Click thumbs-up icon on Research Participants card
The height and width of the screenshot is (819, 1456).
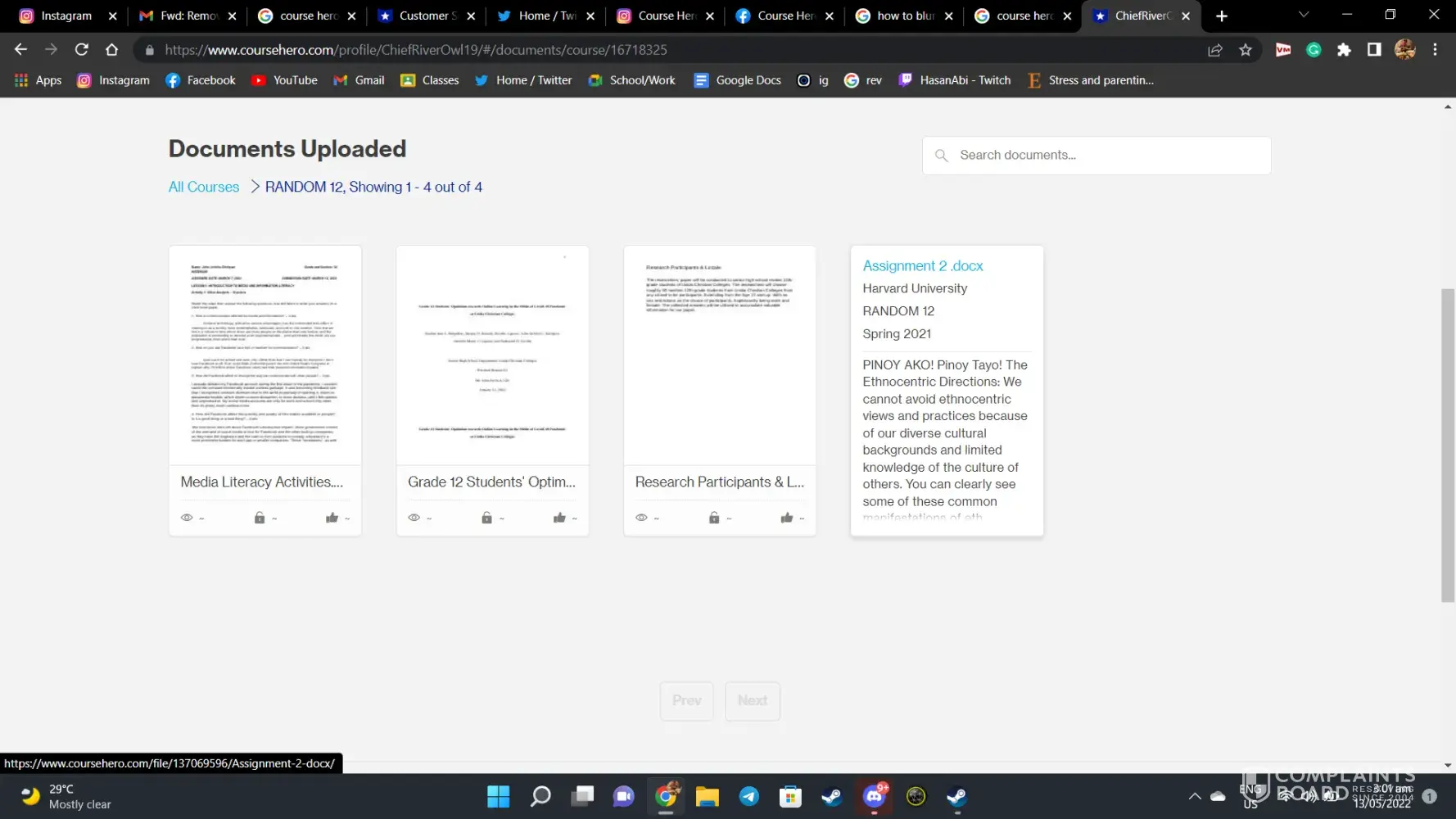pos(787,518)
